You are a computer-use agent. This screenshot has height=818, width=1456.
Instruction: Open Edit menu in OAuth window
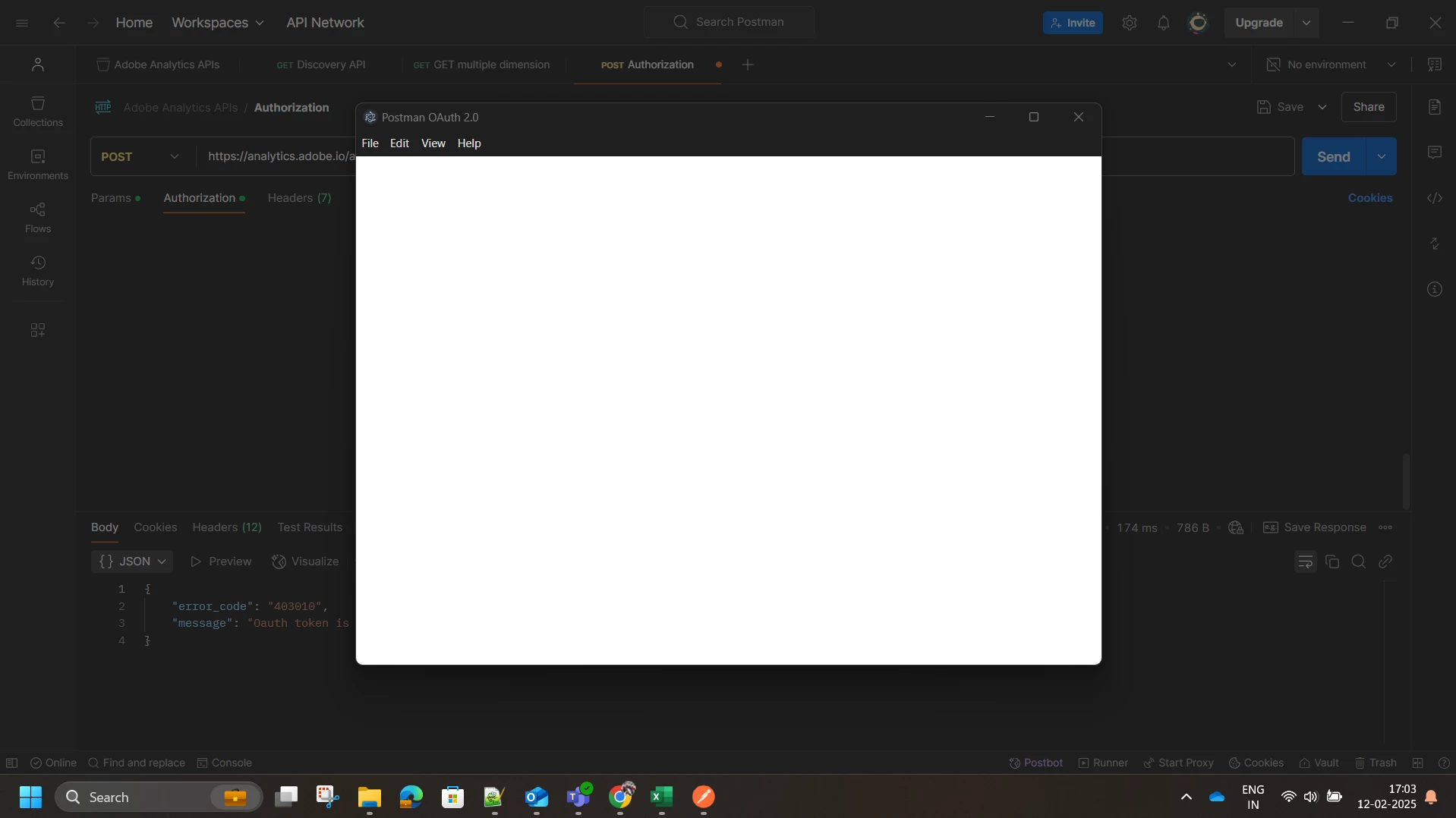[399, 143]
